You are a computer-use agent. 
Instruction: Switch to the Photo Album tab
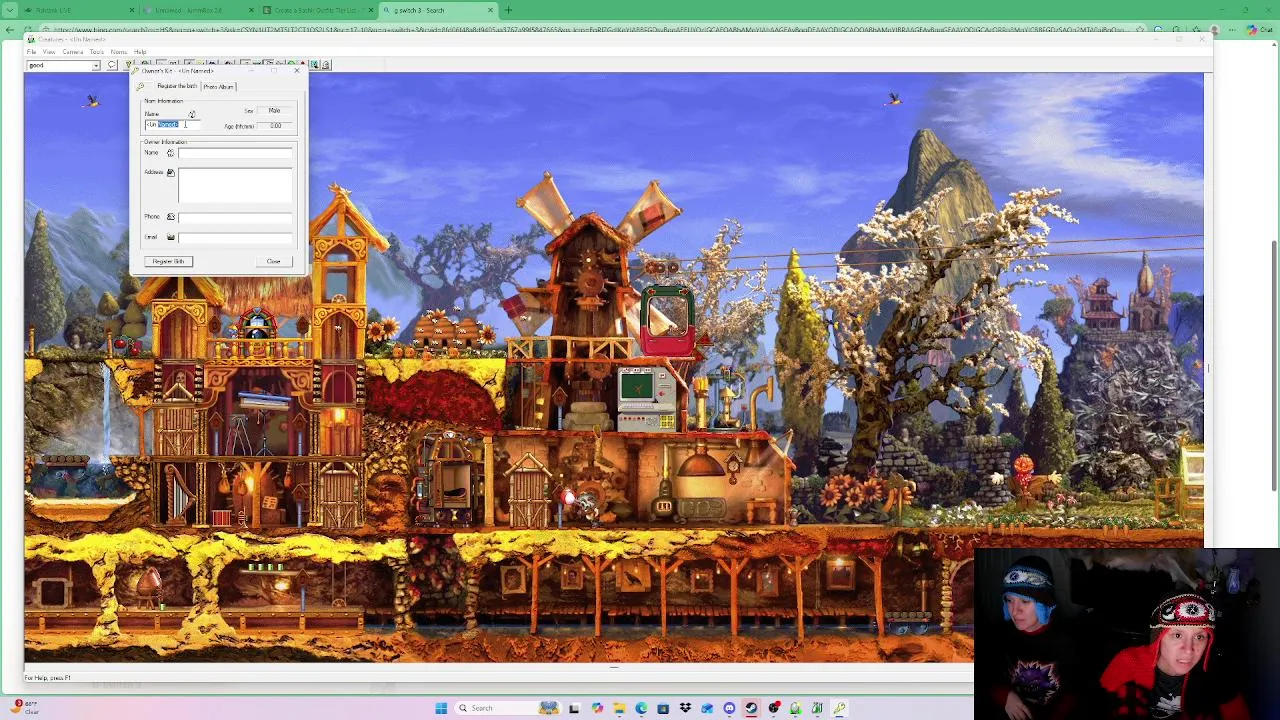(x=218, y=86)
